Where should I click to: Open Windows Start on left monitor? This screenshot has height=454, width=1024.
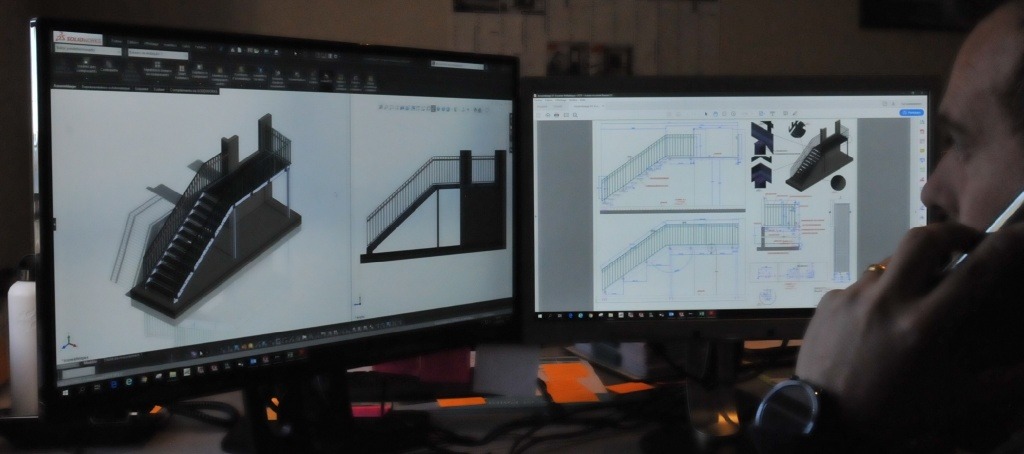click(x=65, y=393)
